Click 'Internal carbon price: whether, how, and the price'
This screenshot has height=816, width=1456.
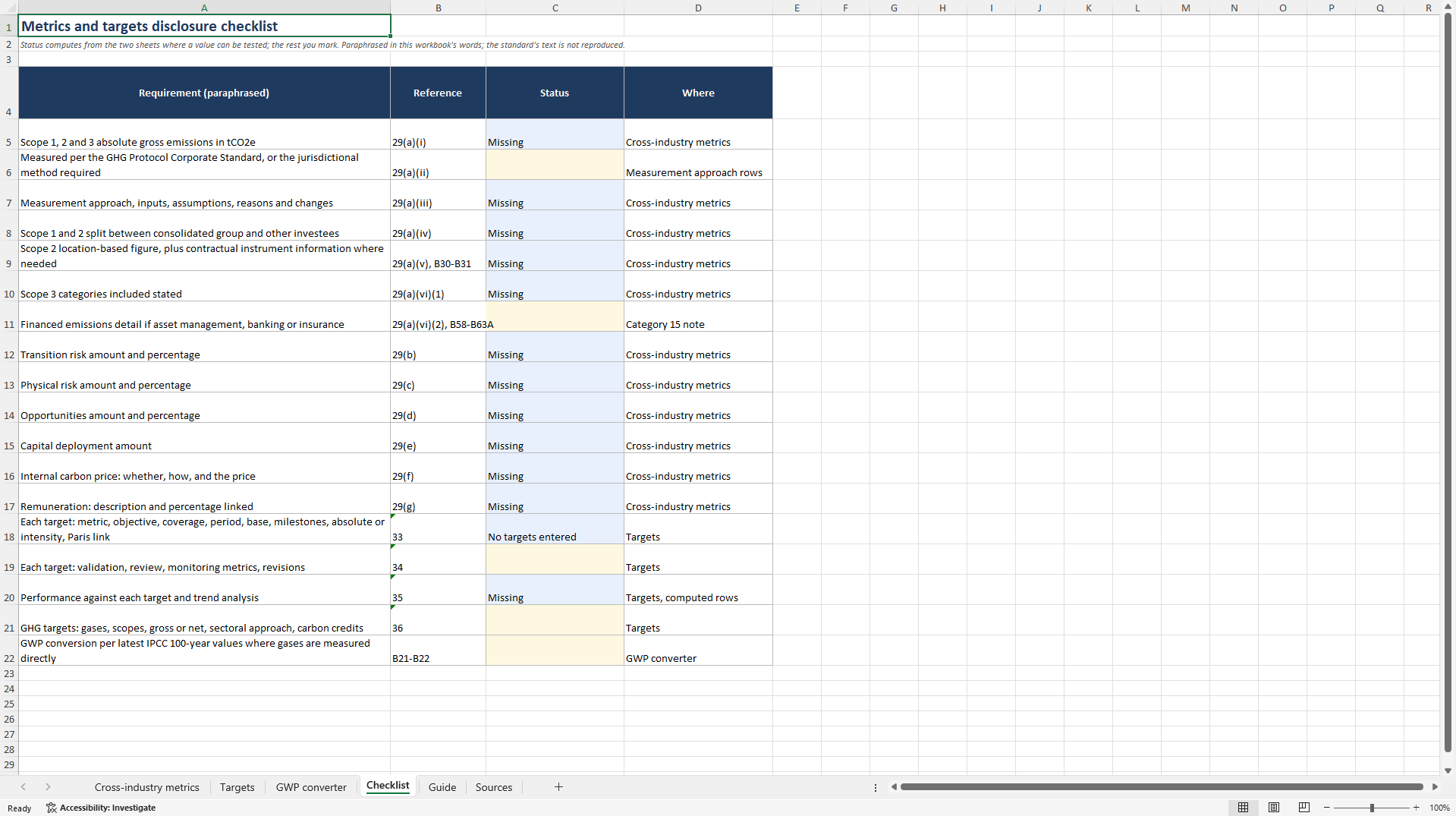[x=204, y=468]
